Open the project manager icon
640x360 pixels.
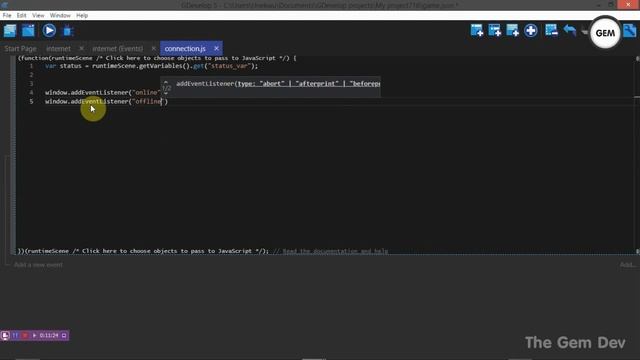point(10,31)
